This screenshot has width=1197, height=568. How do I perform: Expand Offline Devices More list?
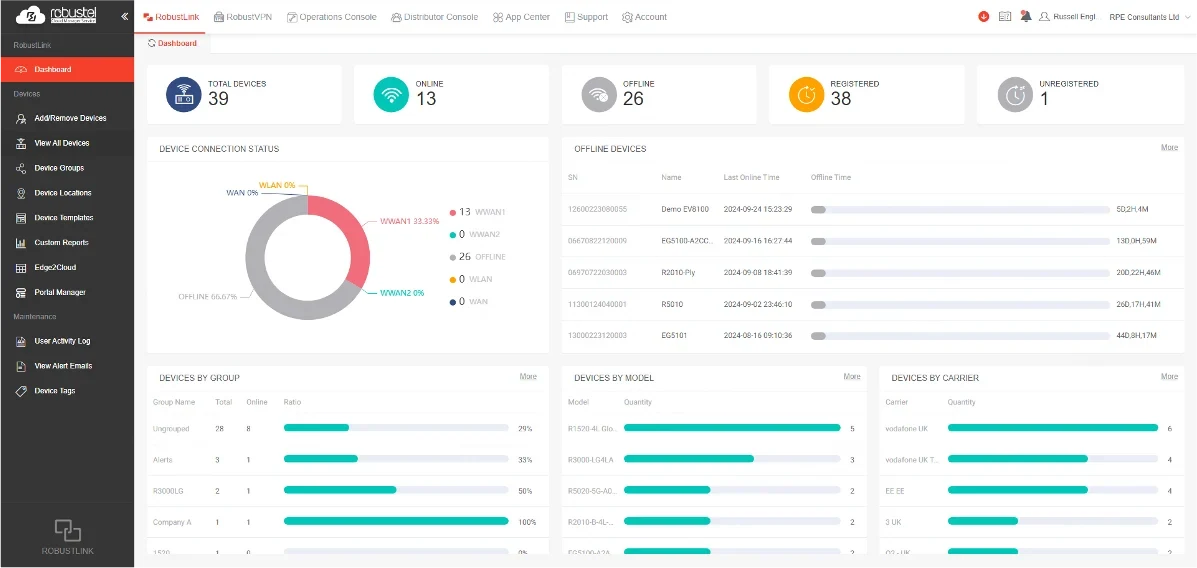[1169, 147]
